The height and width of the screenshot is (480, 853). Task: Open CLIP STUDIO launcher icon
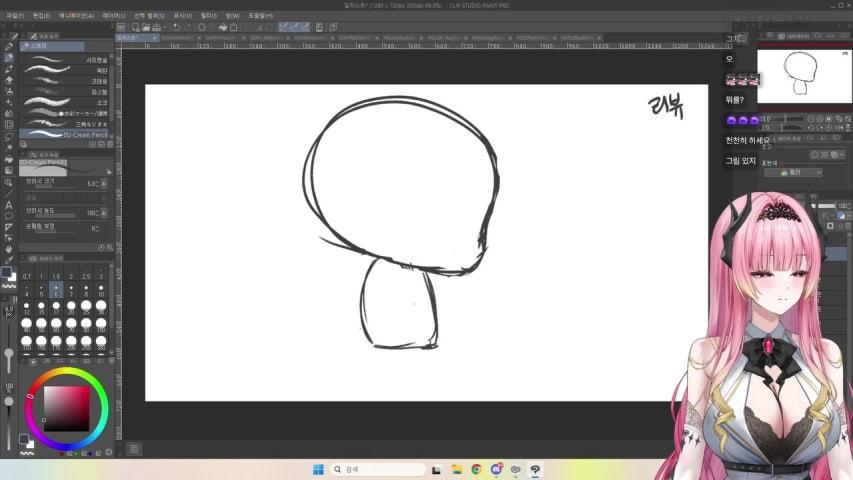pyautogui.click(x=121, y=27)
